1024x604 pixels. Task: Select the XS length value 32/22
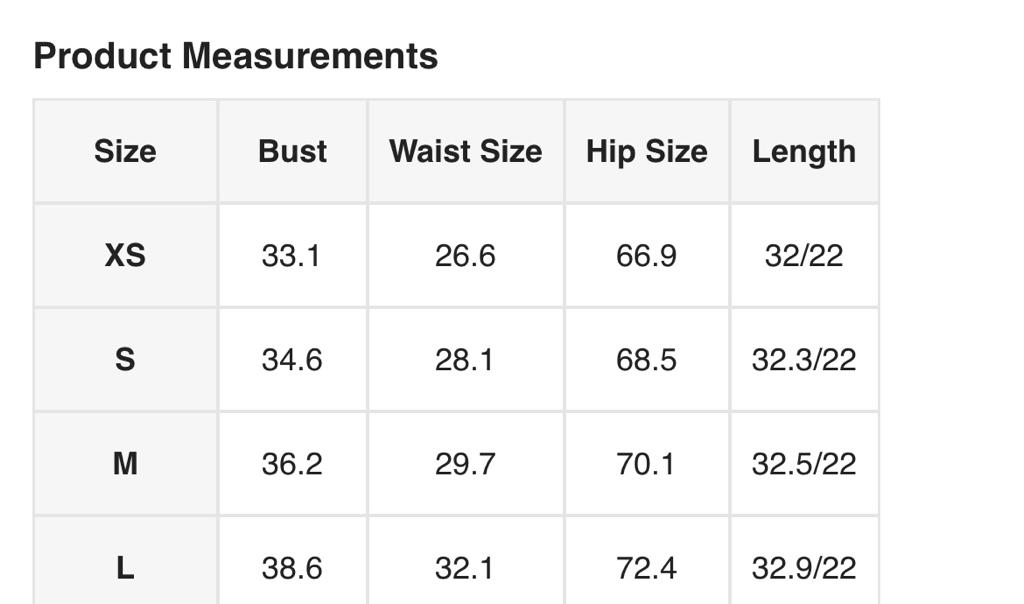coord(804,256)
